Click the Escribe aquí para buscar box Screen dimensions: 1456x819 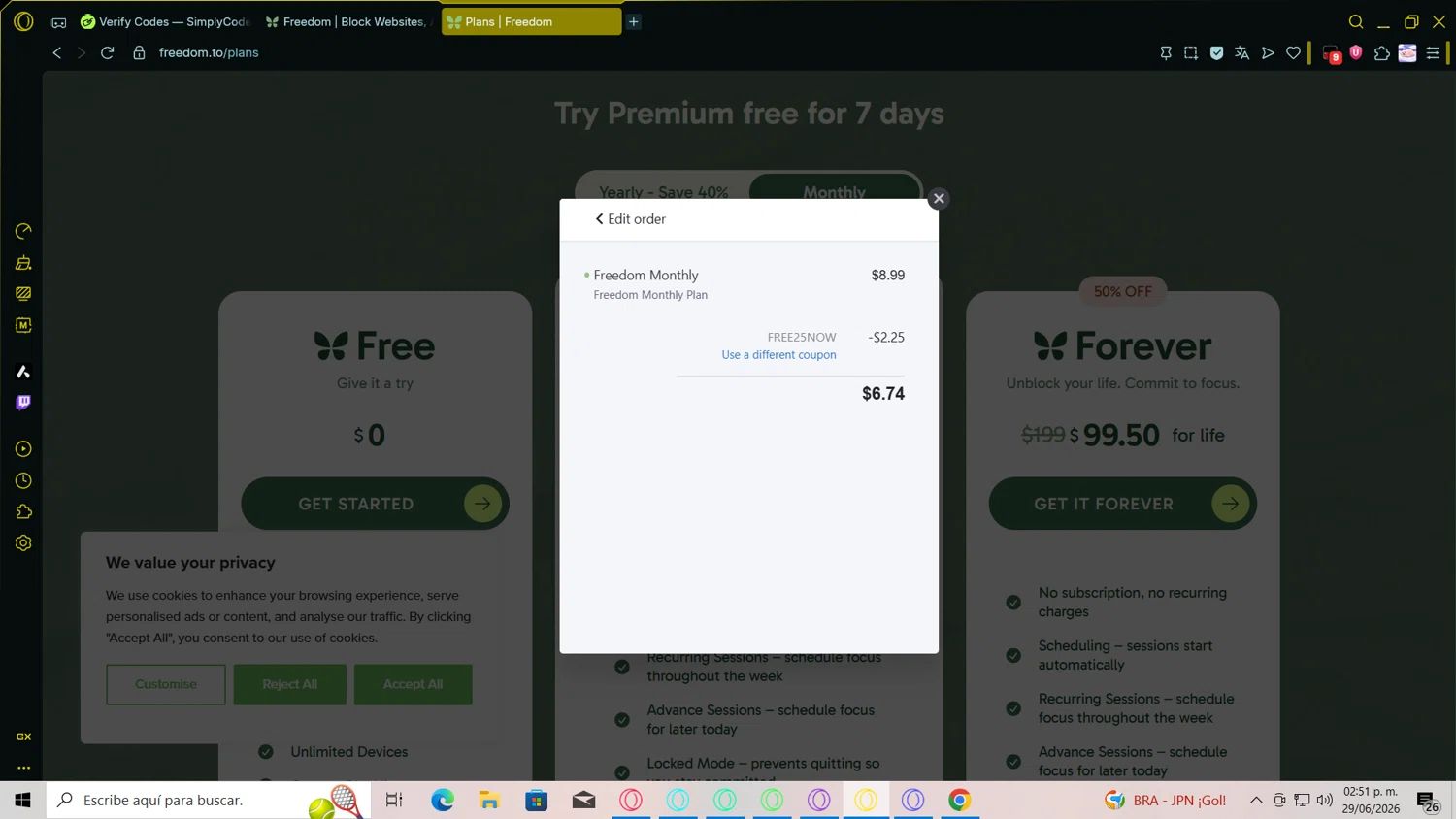pyautogui.click(x=209, y=800)
